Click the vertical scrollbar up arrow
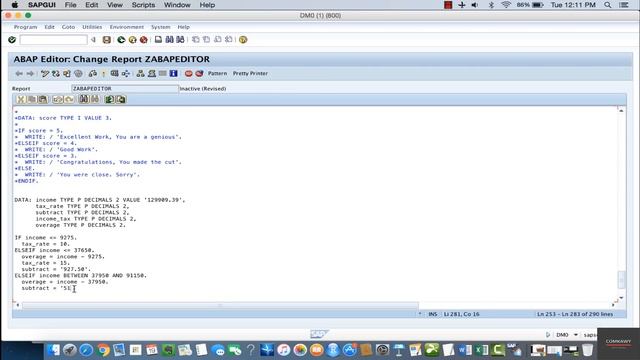 (621, 111)
